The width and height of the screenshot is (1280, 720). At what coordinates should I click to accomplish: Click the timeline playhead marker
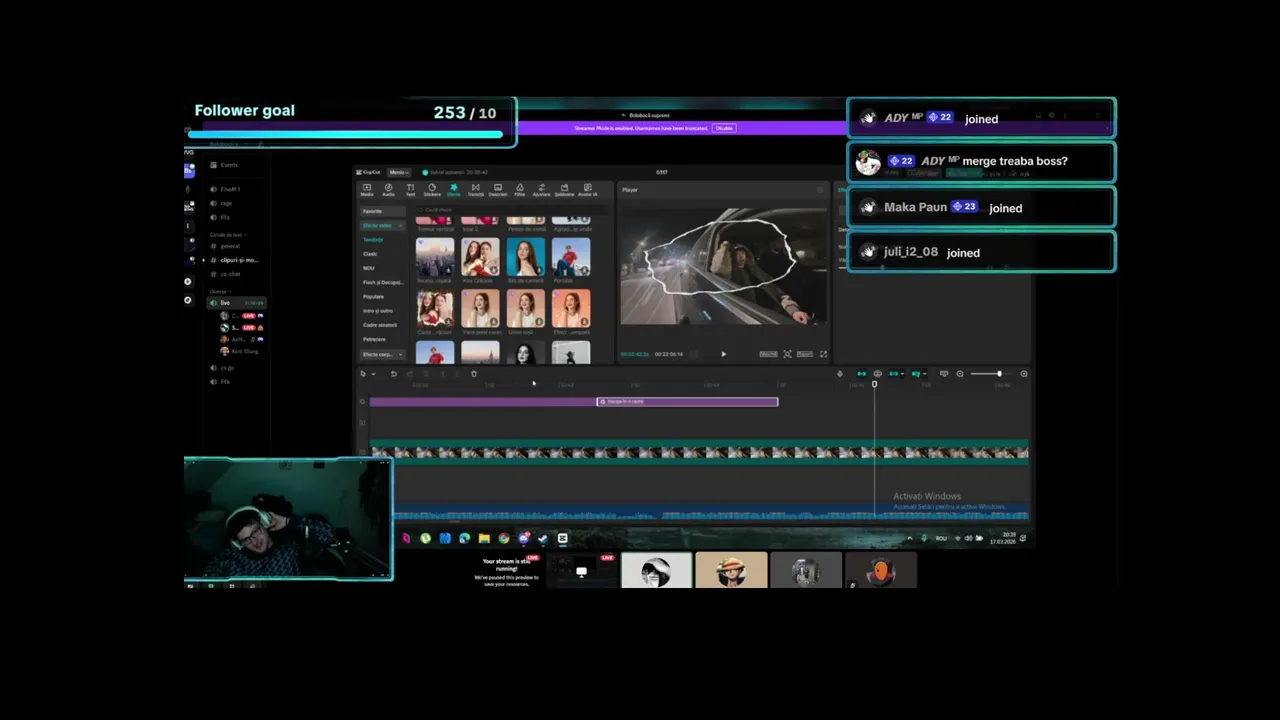(x=874, y=384)
